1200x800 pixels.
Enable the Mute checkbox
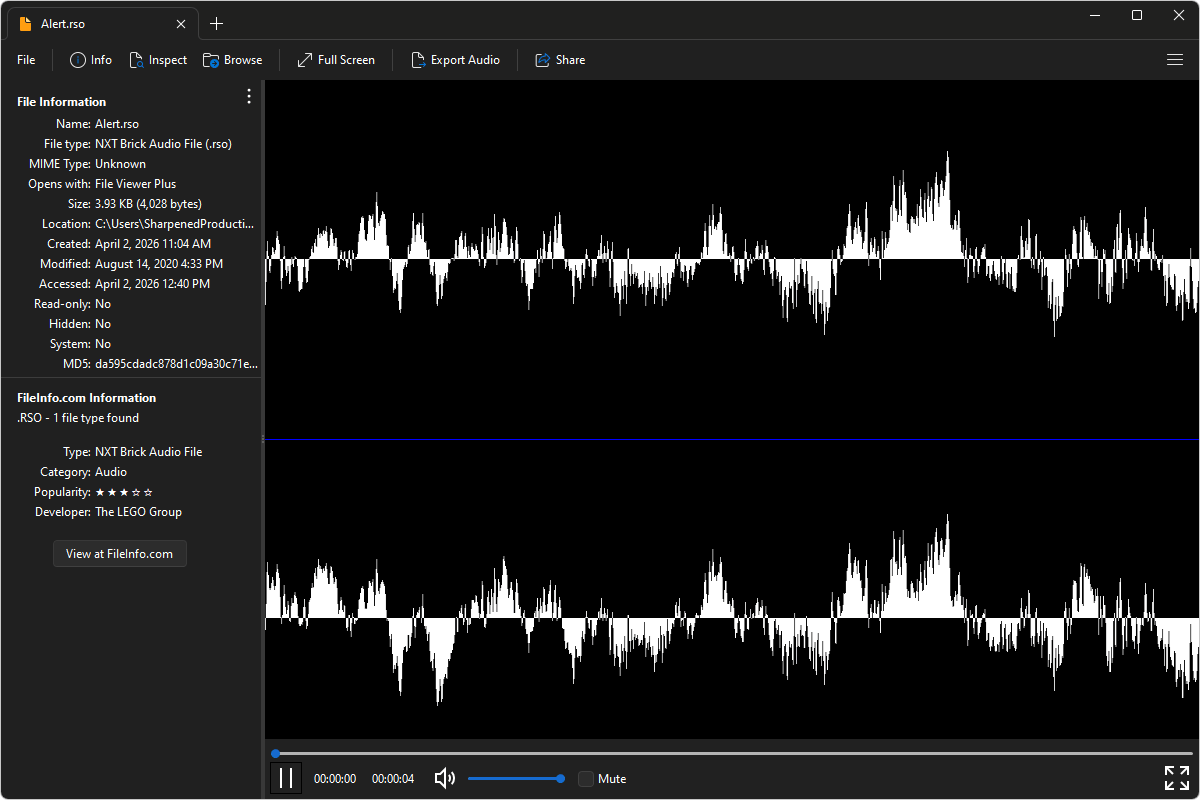[x=585, y=778]
